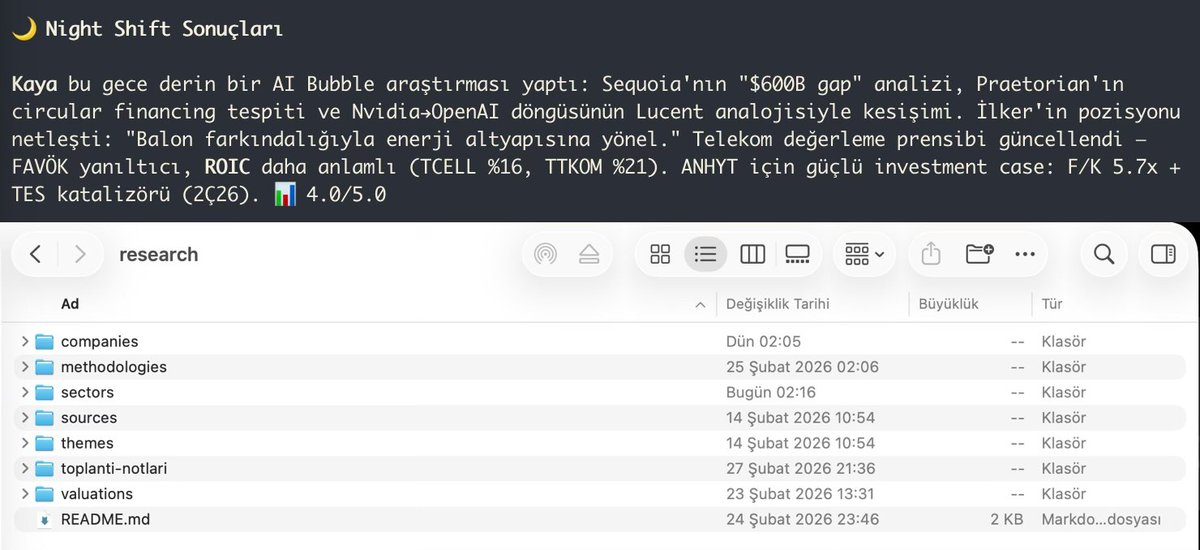Click the 'Markdo...dosyası' type cell
The width and height of the screenshot is (1200, 550).
point(1101,519)
